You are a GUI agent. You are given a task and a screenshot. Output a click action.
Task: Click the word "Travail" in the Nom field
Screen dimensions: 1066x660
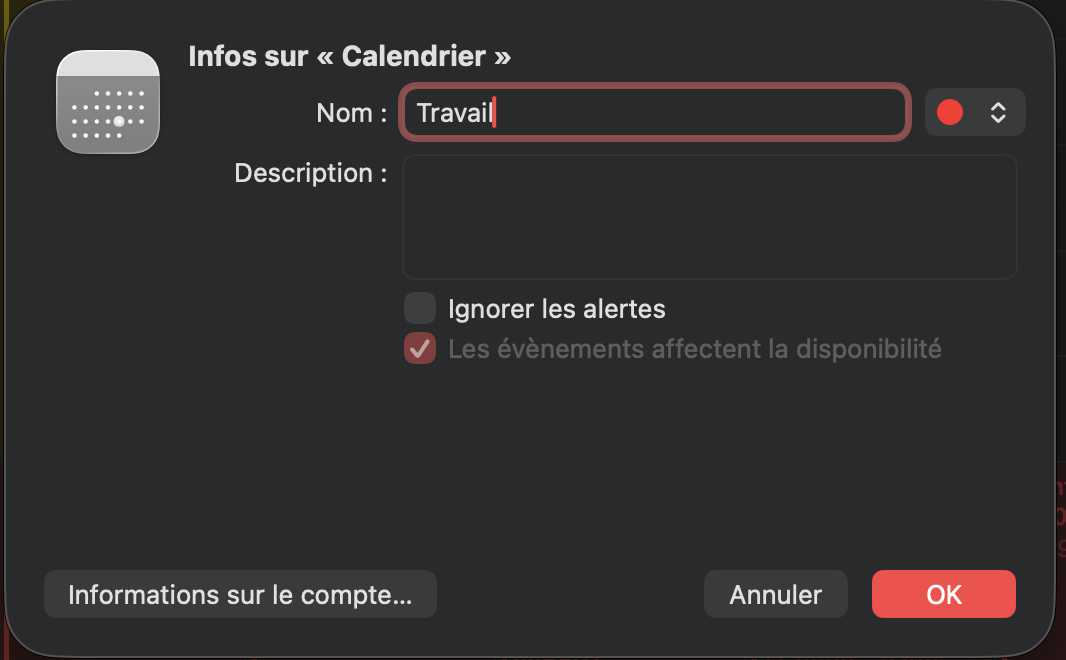[x=454, y=113]
